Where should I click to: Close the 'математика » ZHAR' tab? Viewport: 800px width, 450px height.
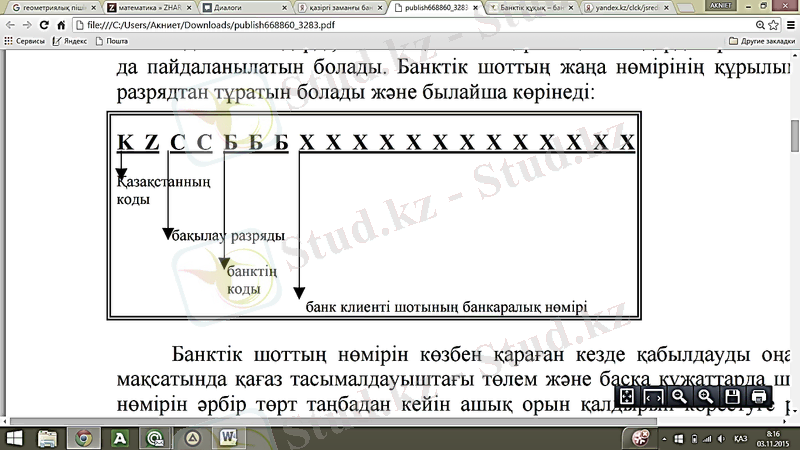point(189,8)
